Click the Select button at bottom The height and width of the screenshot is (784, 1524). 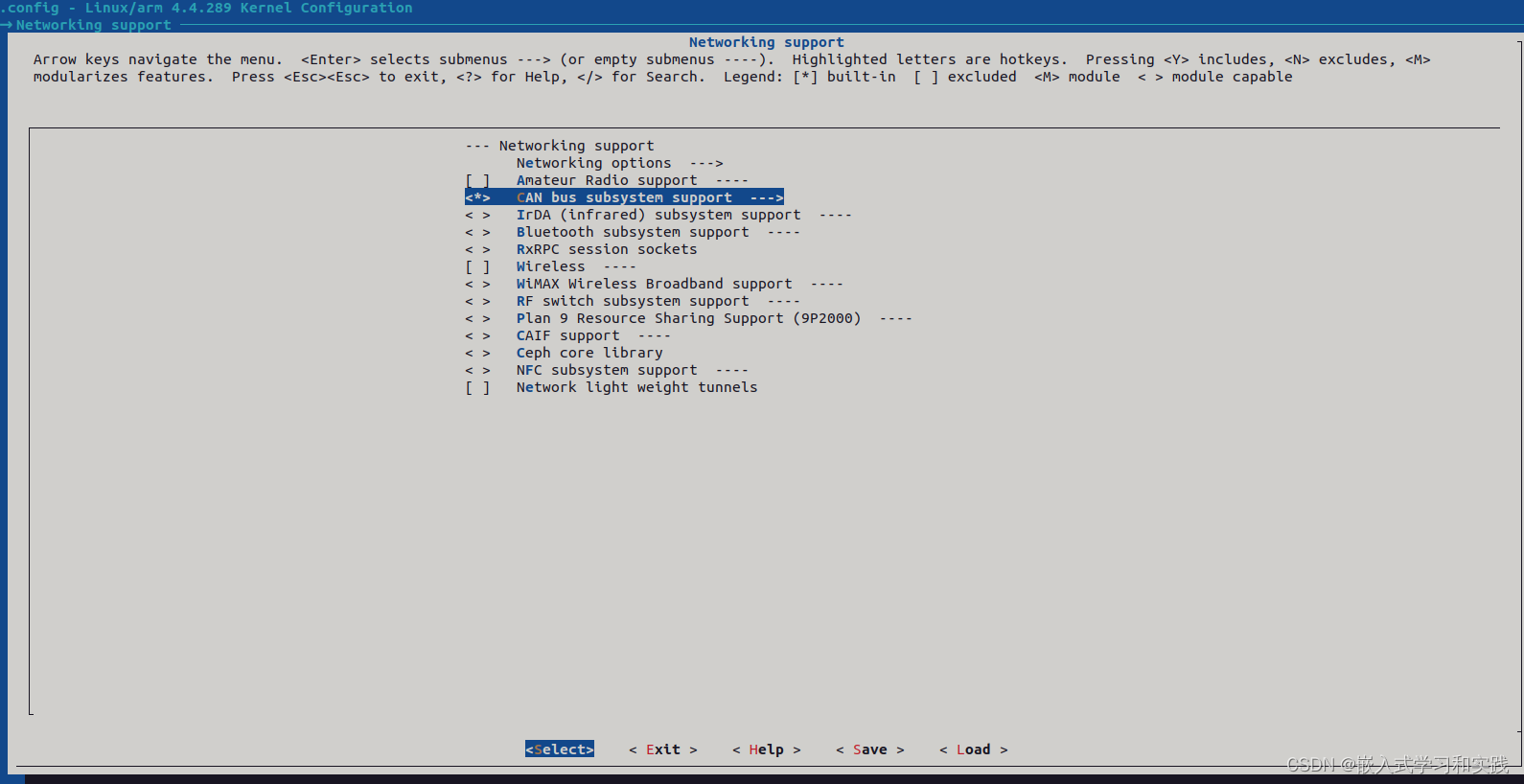[560, 749]
